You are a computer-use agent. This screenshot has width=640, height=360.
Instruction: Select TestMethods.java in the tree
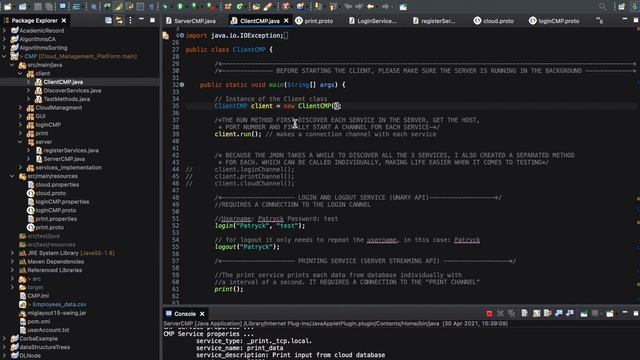tap(67, 99)
